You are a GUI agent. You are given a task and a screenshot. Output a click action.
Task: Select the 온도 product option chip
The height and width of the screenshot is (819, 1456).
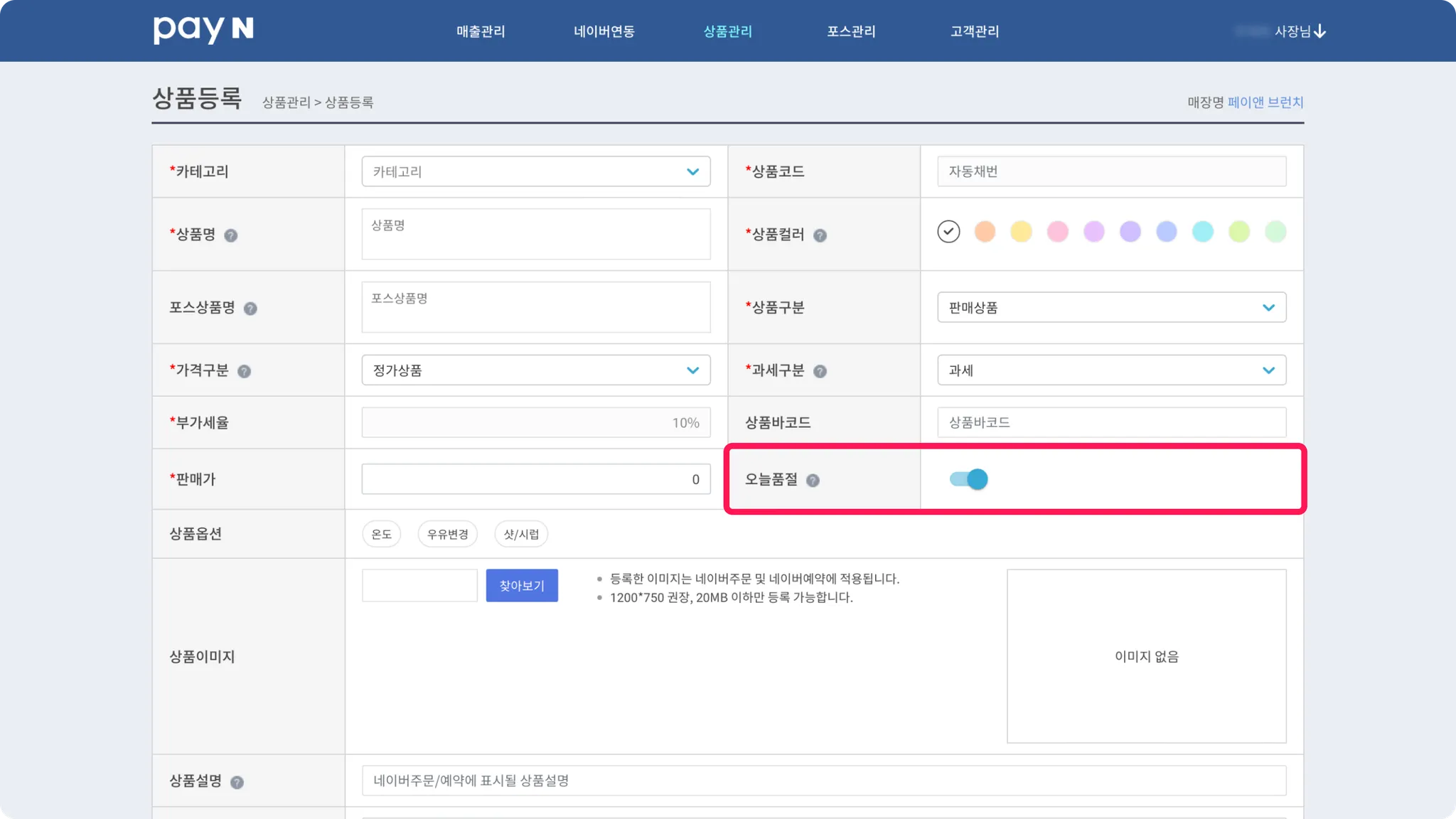point(381,534)
